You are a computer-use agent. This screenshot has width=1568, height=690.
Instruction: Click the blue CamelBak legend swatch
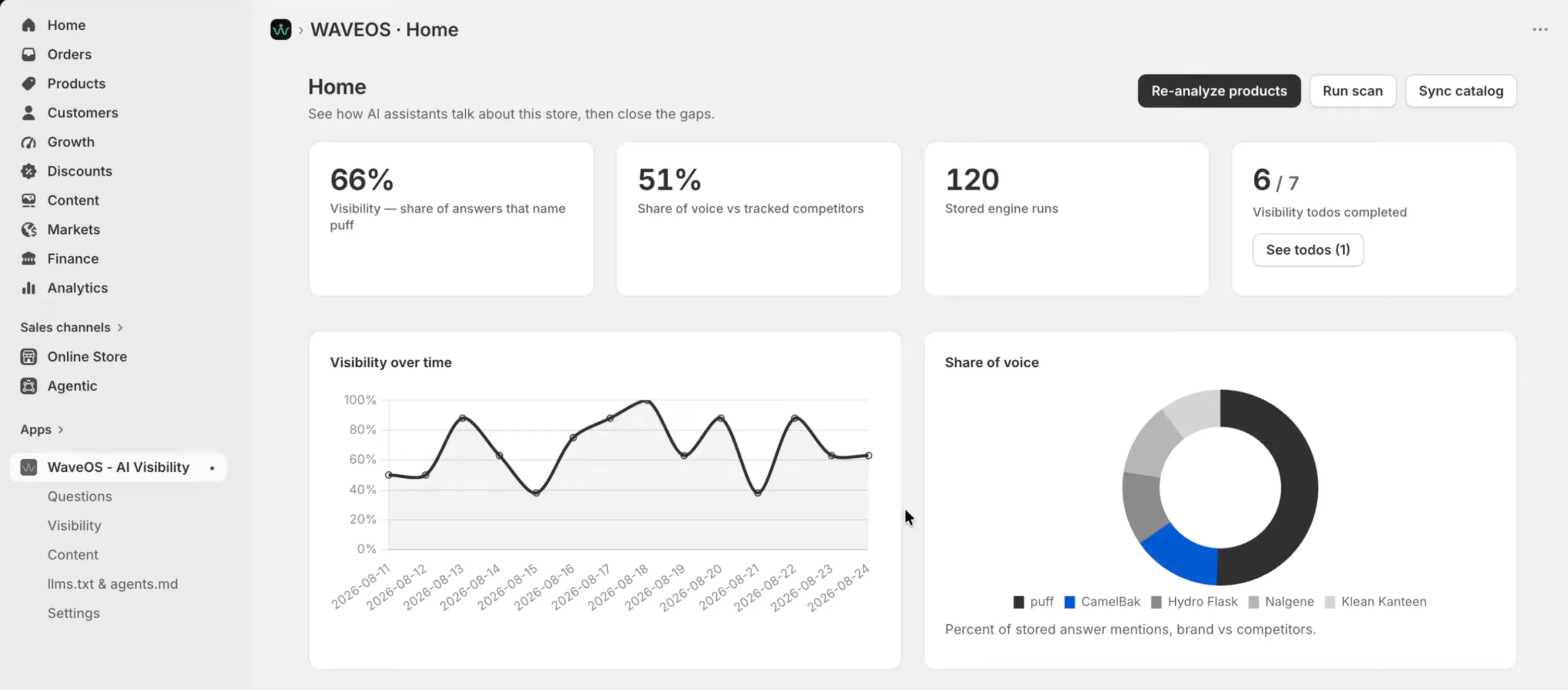pyautogui.click(x=1069, y=602)
